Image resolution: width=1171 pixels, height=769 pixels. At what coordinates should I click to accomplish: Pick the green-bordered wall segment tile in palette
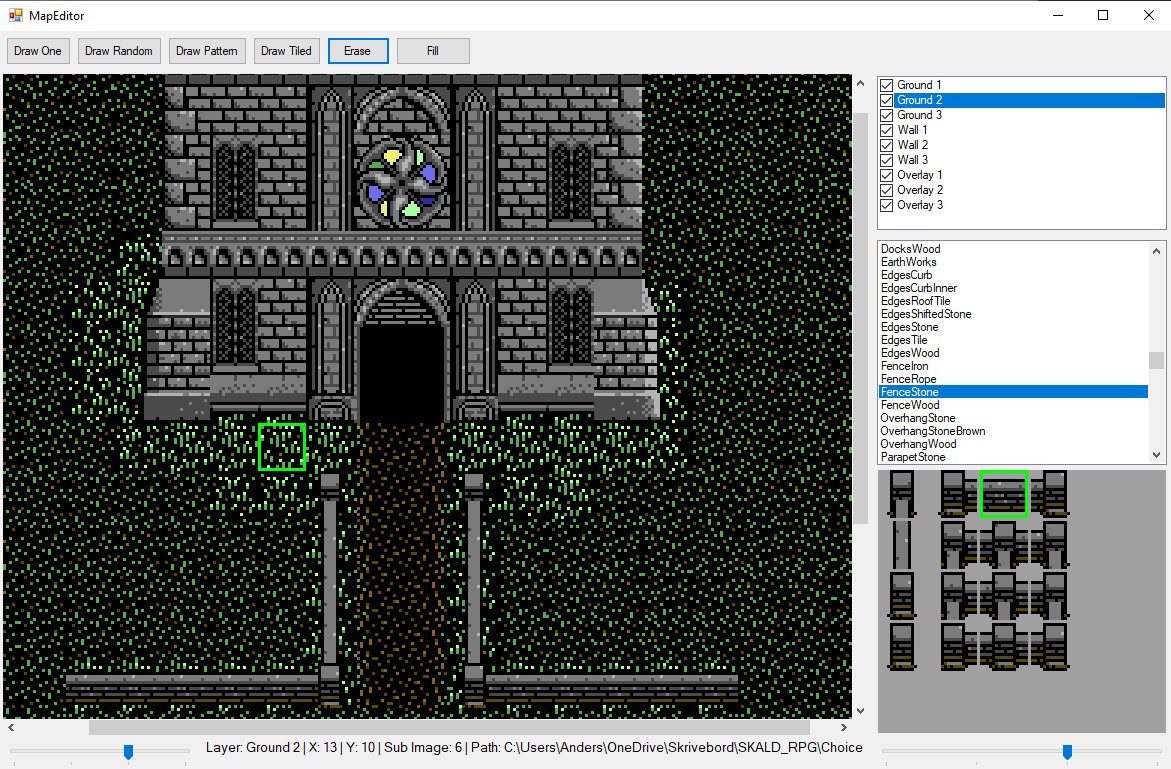pyautogui.click(x=1004, y=494)
